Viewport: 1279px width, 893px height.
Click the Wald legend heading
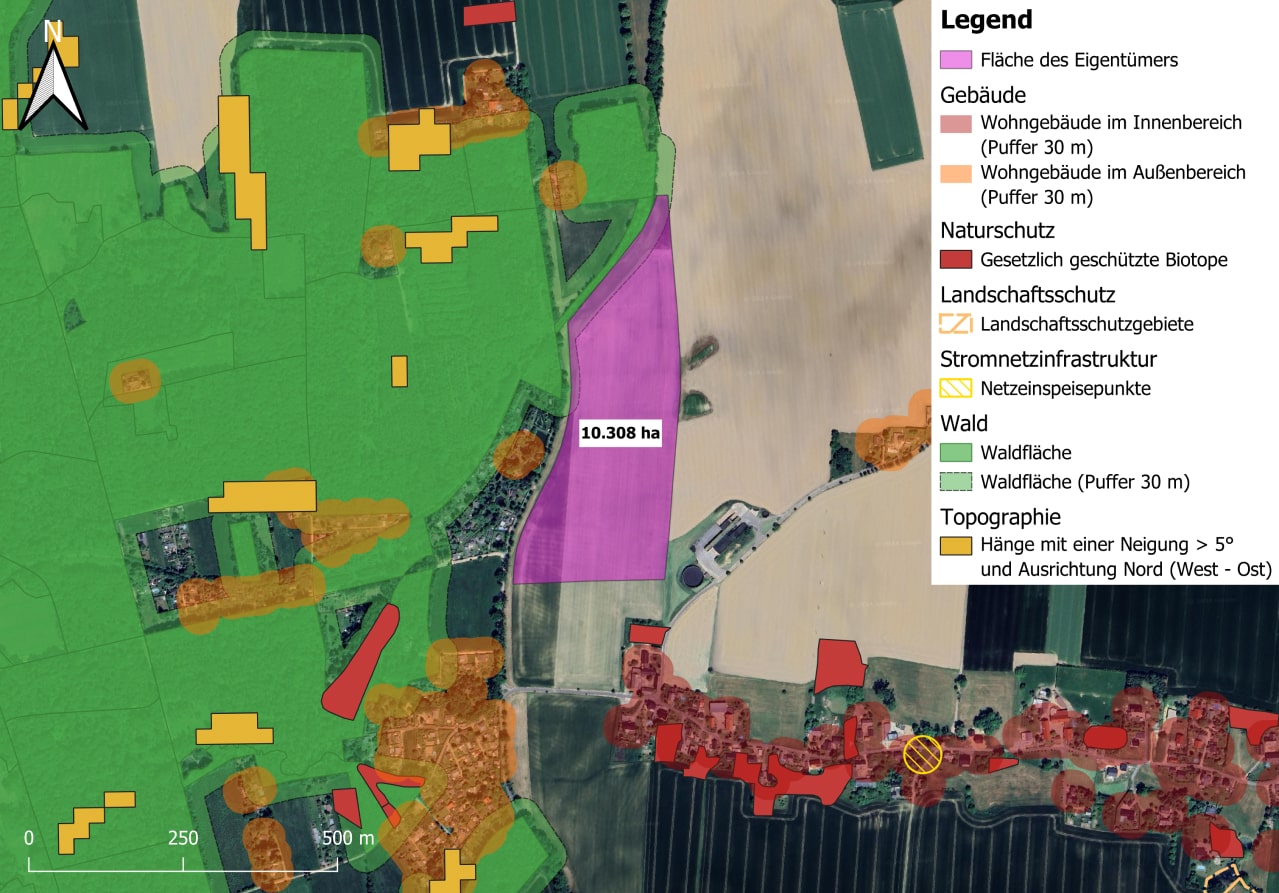[x=964, y=424]
